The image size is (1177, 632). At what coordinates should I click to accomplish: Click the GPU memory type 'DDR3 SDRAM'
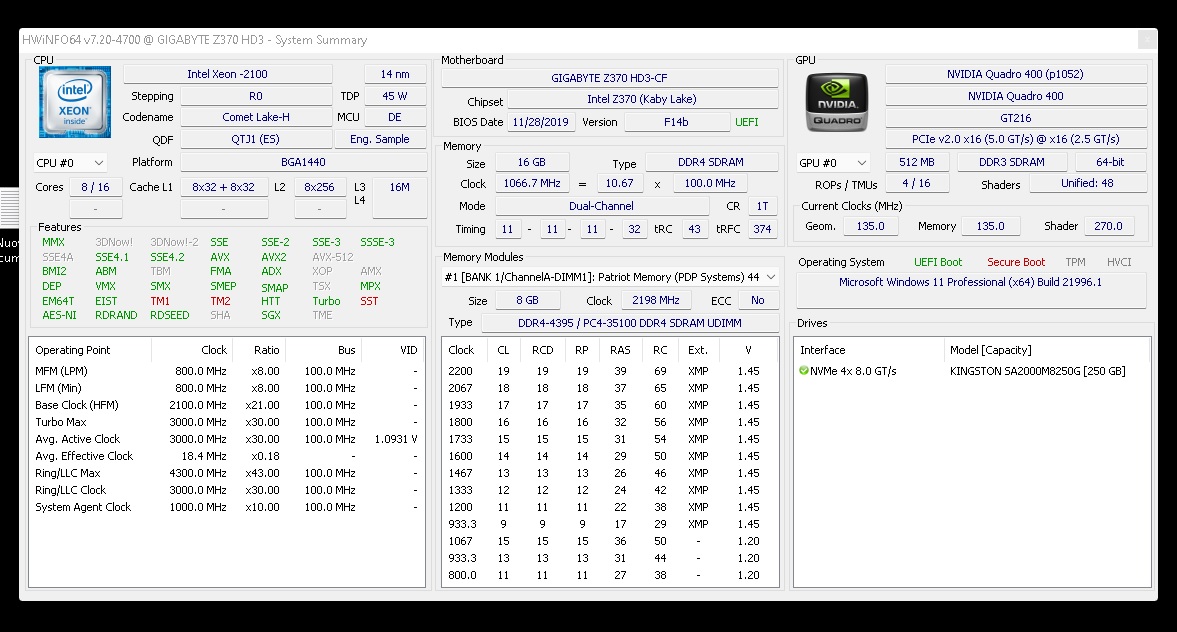[x=1011, y=162]
